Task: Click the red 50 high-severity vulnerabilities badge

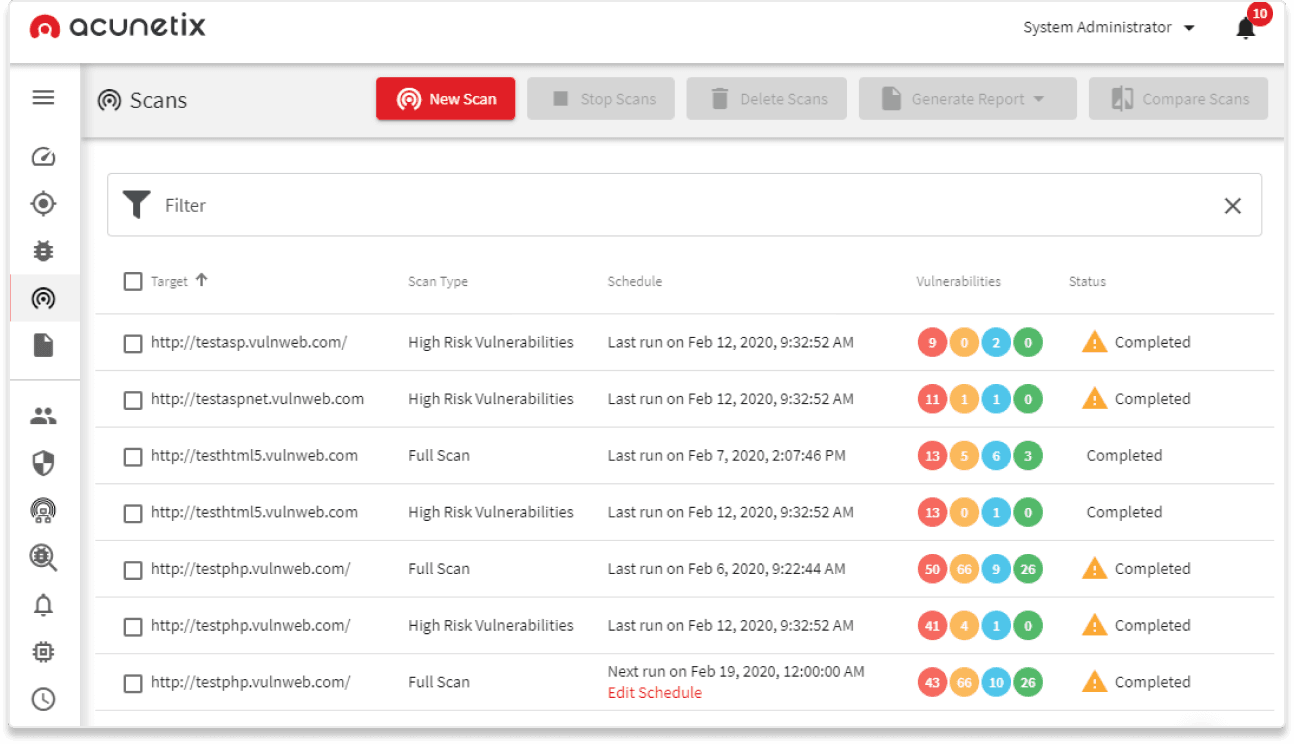Action: coord(932,569)
